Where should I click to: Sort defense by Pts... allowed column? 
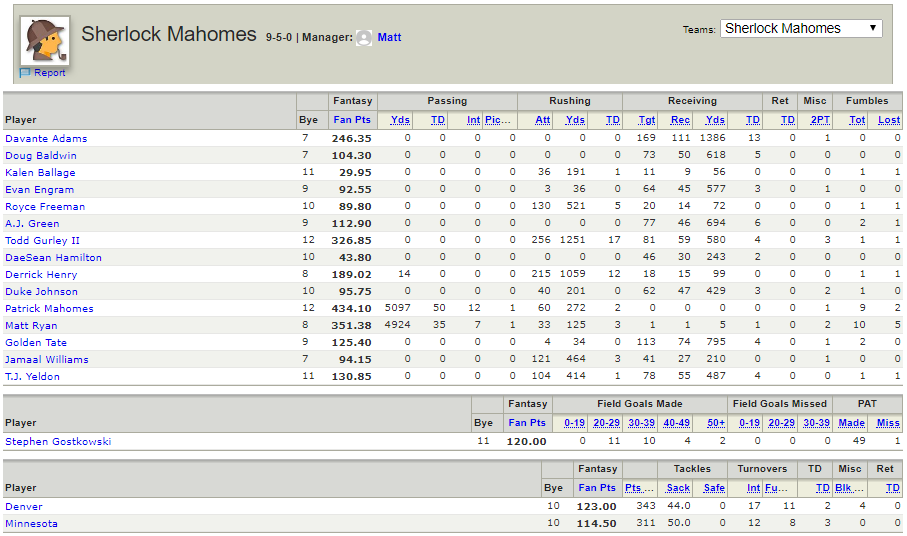click(639, 487)
